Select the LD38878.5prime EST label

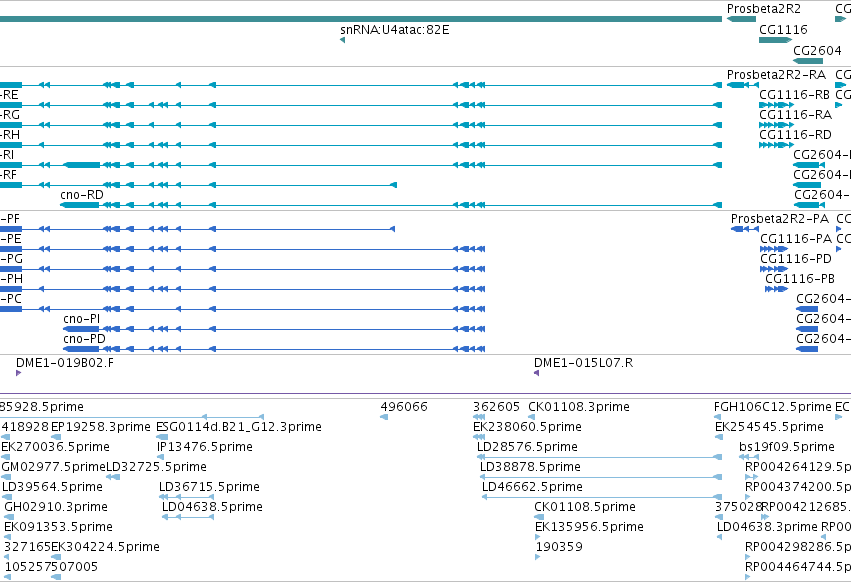530,467
